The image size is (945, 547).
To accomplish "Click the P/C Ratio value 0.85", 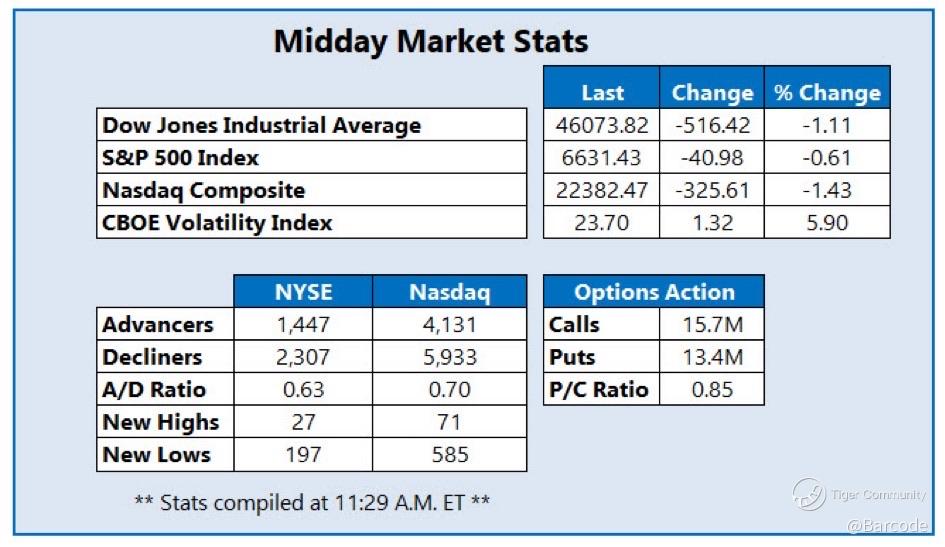I will (711, 389).
